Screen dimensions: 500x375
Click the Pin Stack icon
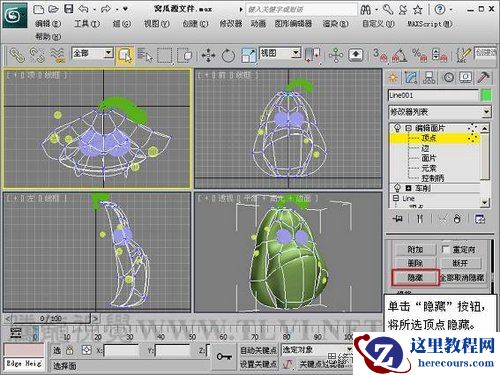point(398,219)
